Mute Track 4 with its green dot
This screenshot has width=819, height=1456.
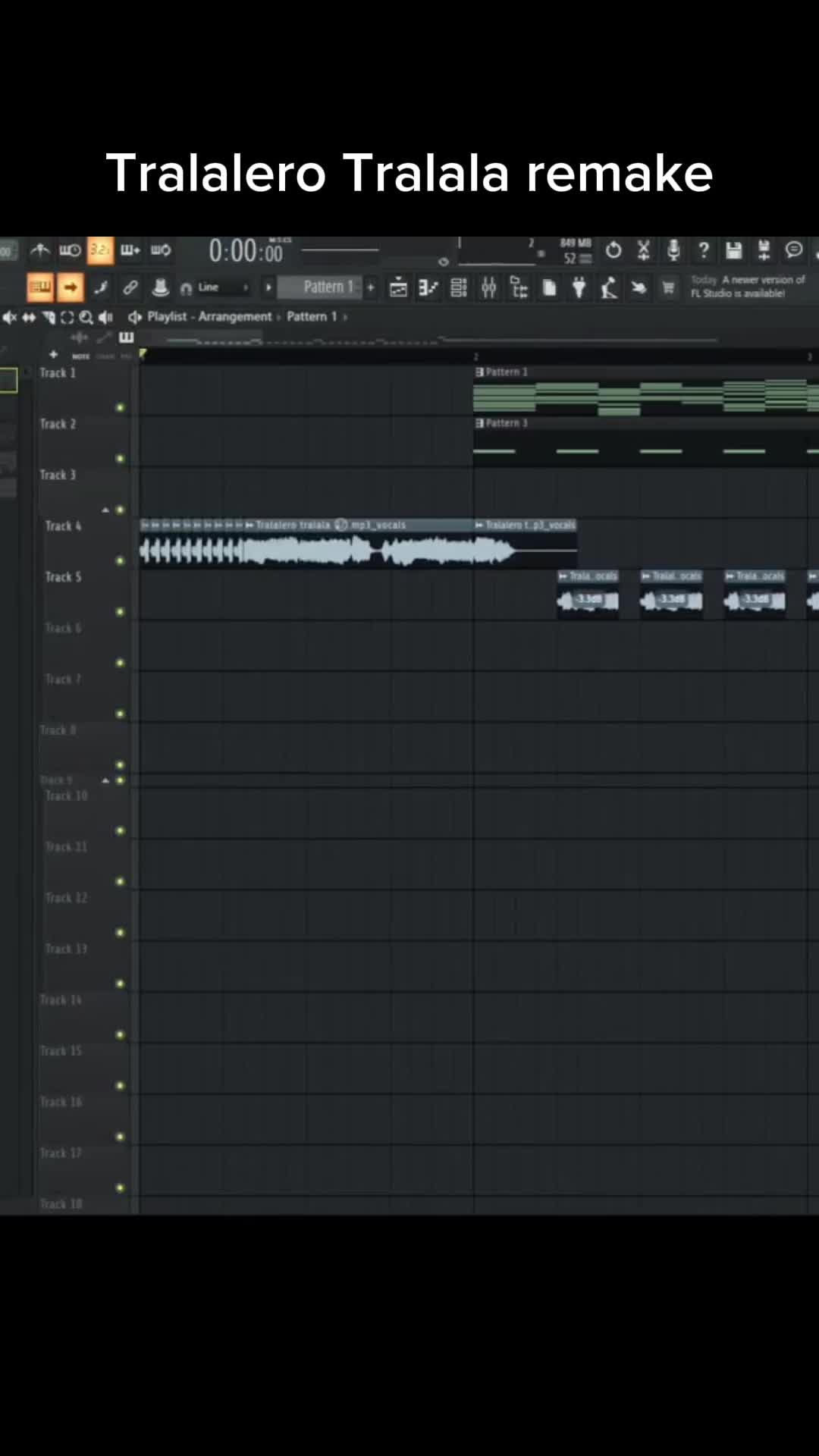[120, 561]
